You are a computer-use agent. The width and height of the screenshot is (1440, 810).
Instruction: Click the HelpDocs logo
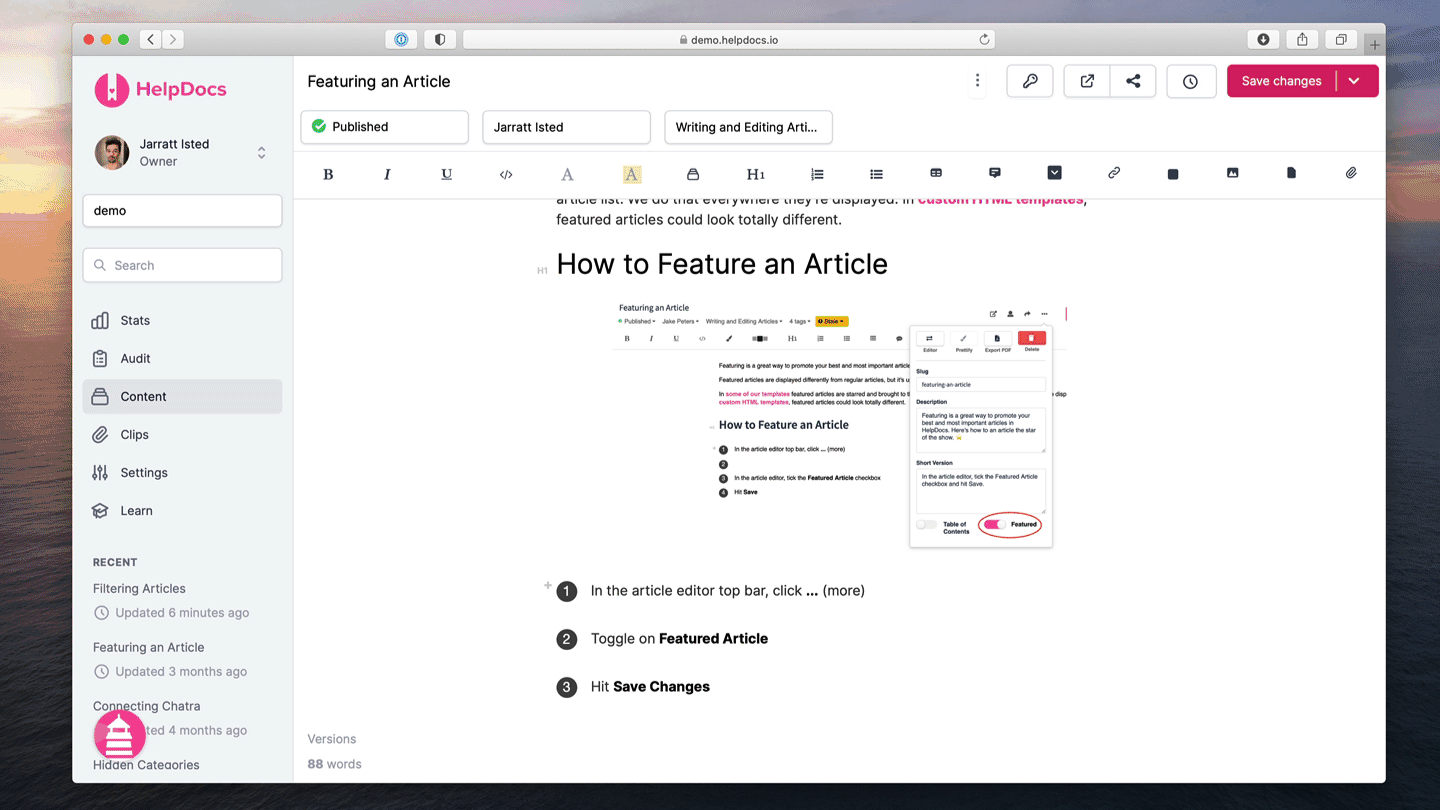(x=161, y=89)
